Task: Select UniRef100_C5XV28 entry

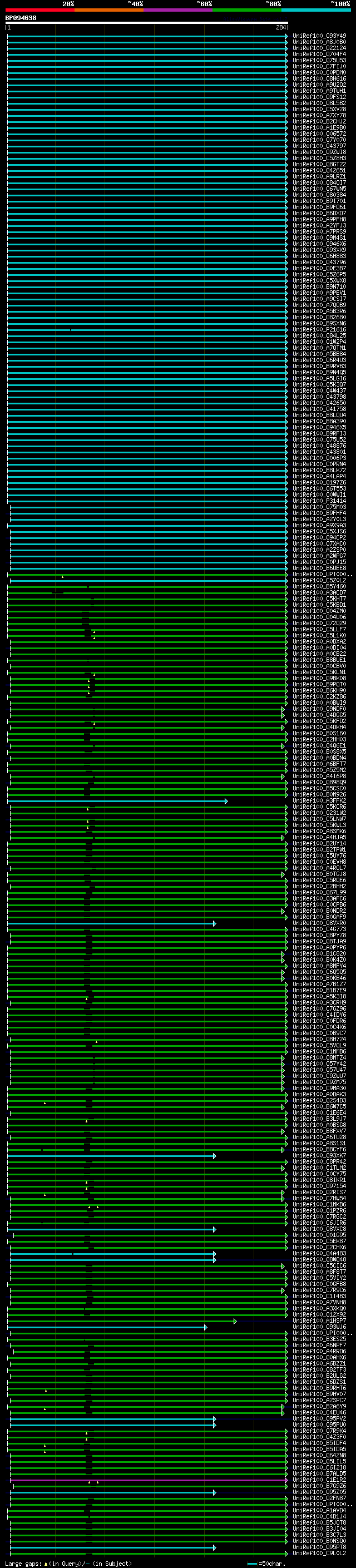Action: coord(319,110)
